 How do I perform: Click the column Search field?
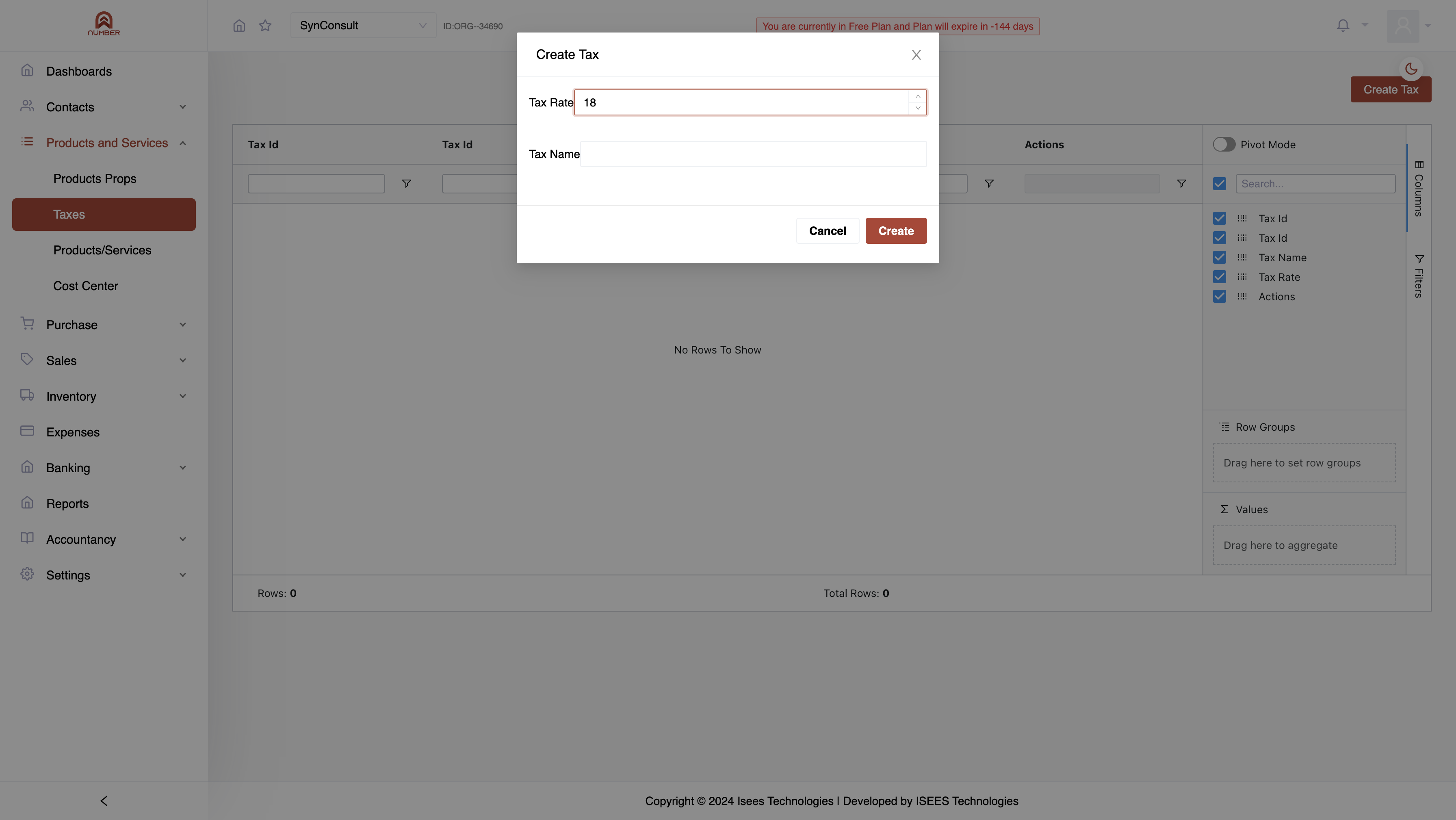[x=1315, y=183]
